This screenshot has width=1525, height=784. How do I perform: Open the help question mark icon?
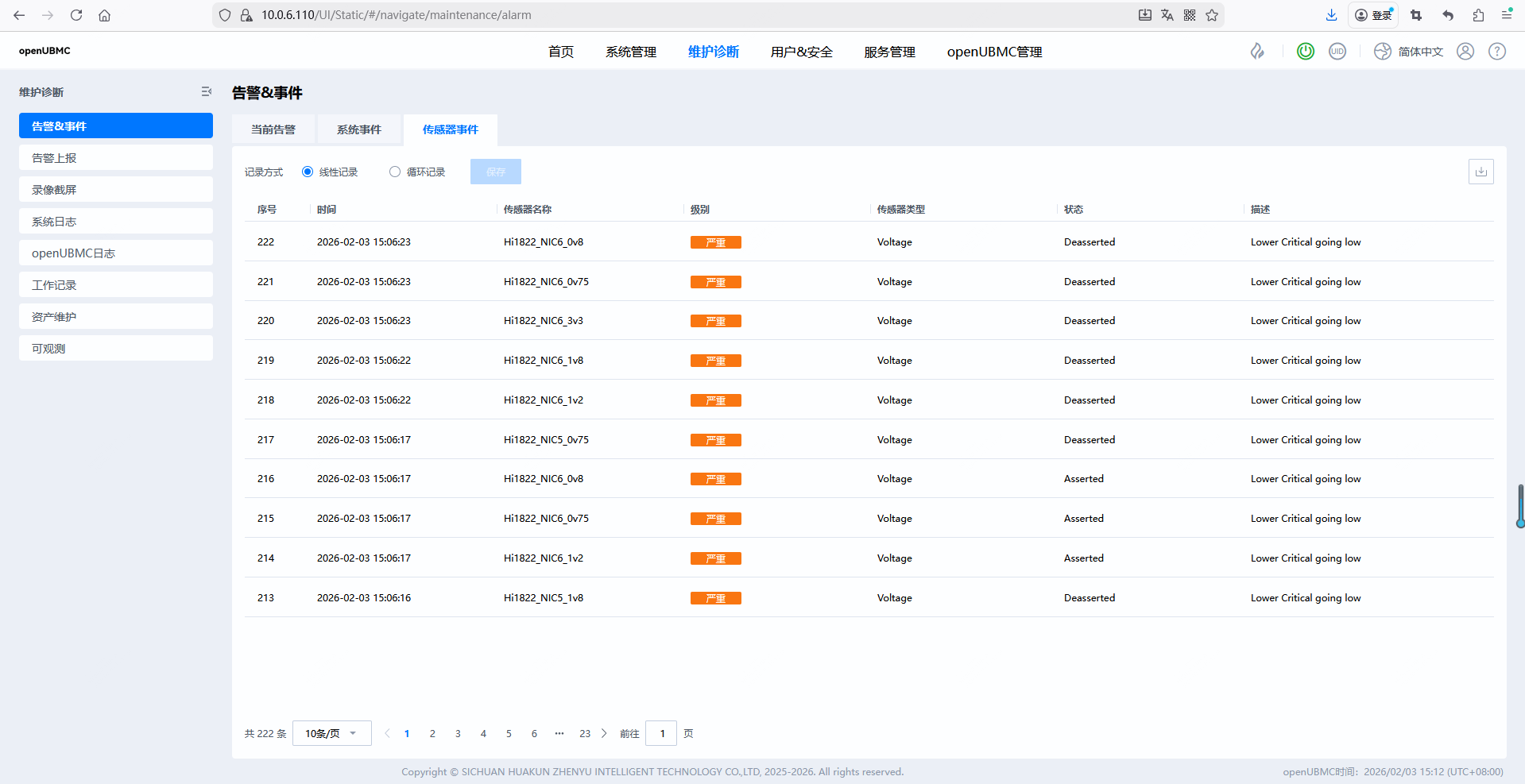pos(1497,52)
